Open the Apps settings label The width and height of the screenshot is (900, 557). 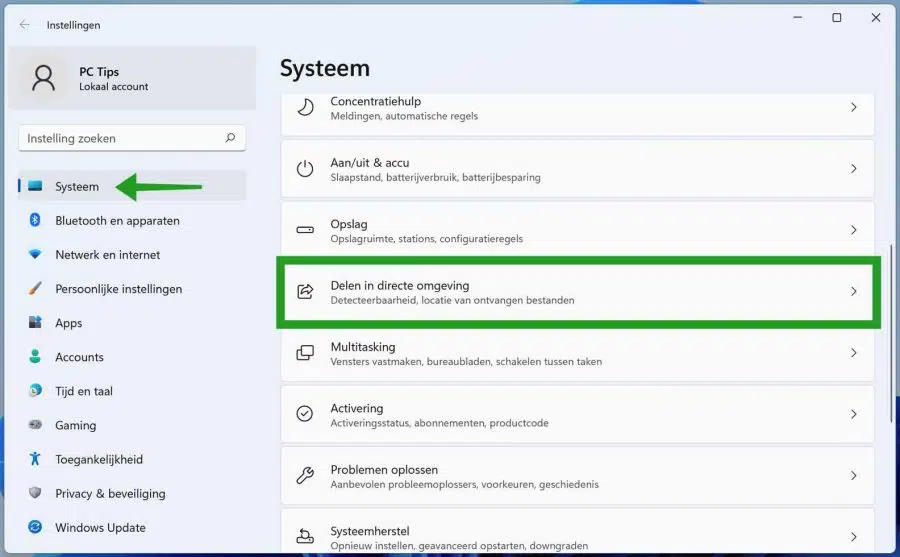point(68,323)
